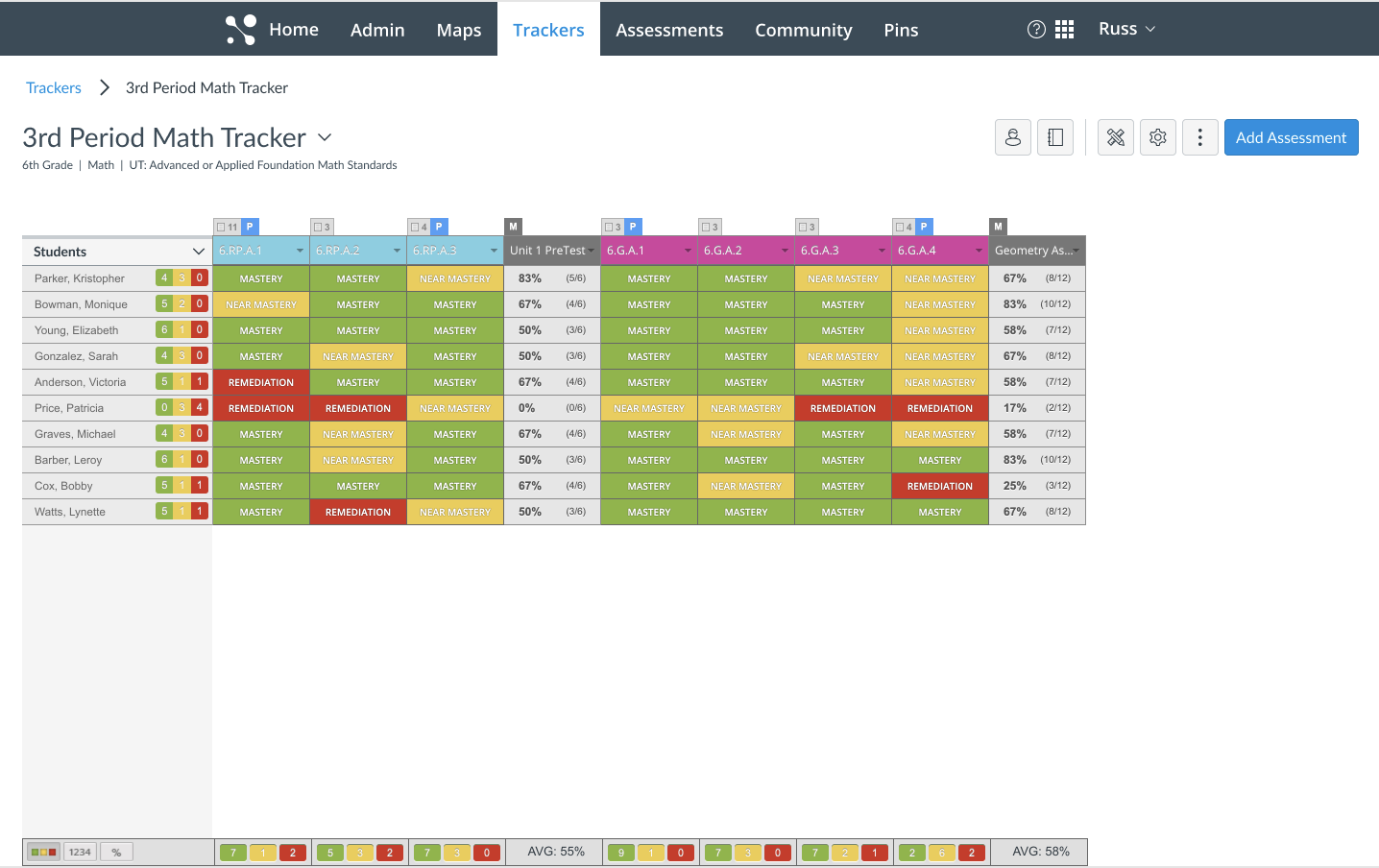Switch to color mastery view toggle
This screenshot has height=868, width=1379.
point(44,852)
